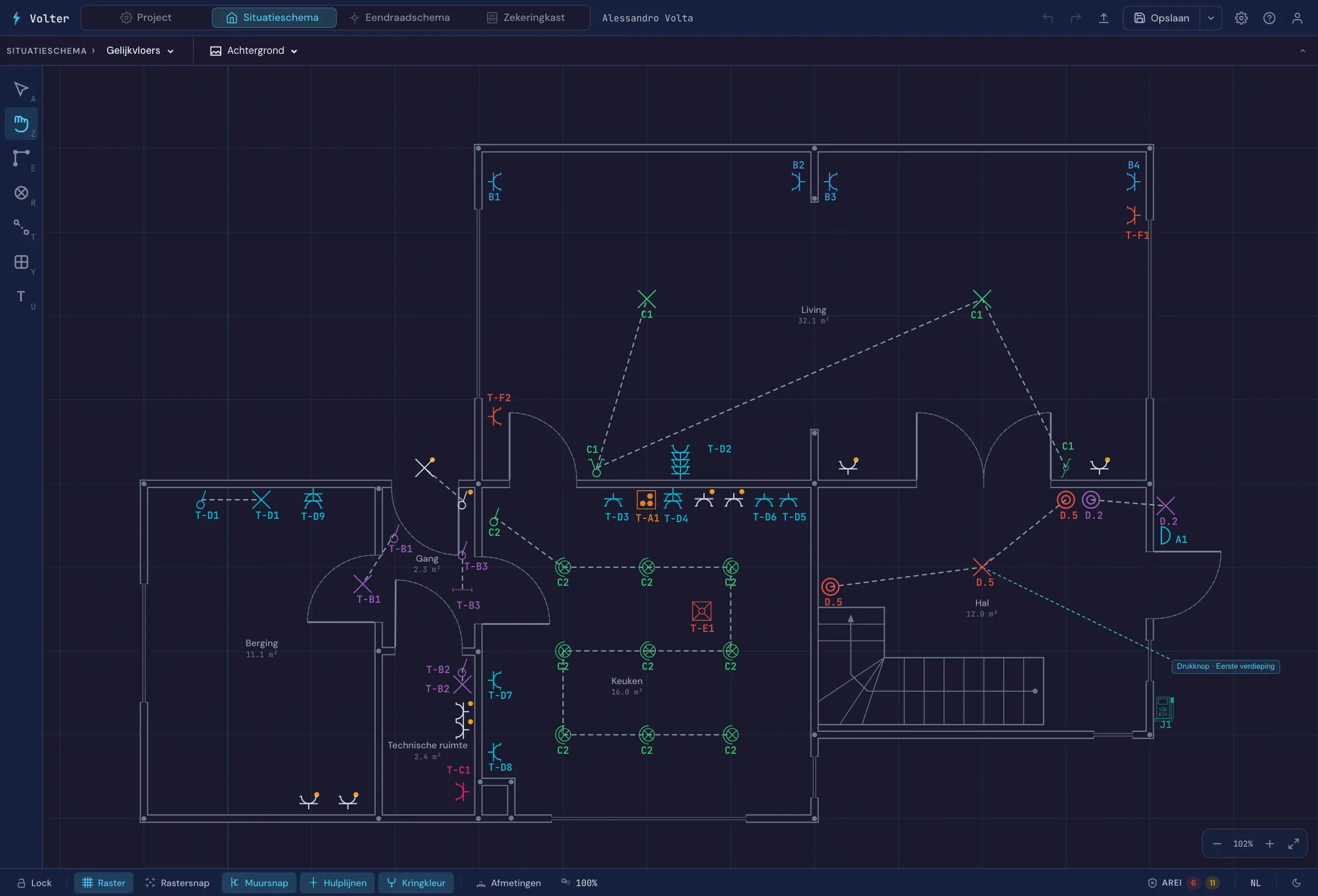This screenshot has height=896, width=1318.
Task: Click the undo arrow icon
Action: (x=1048, y=18)
